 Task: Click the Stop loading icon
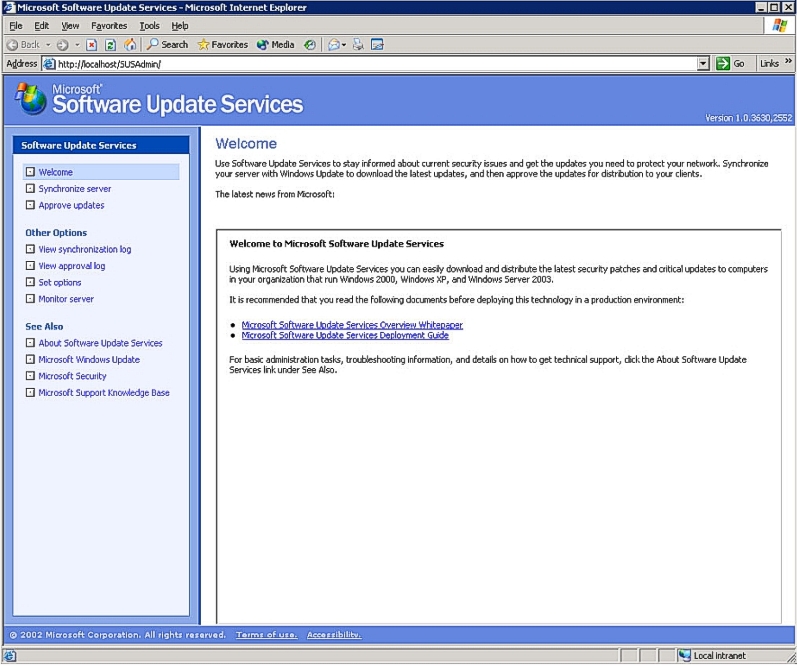pyautogui.click(x=91, y=45)
